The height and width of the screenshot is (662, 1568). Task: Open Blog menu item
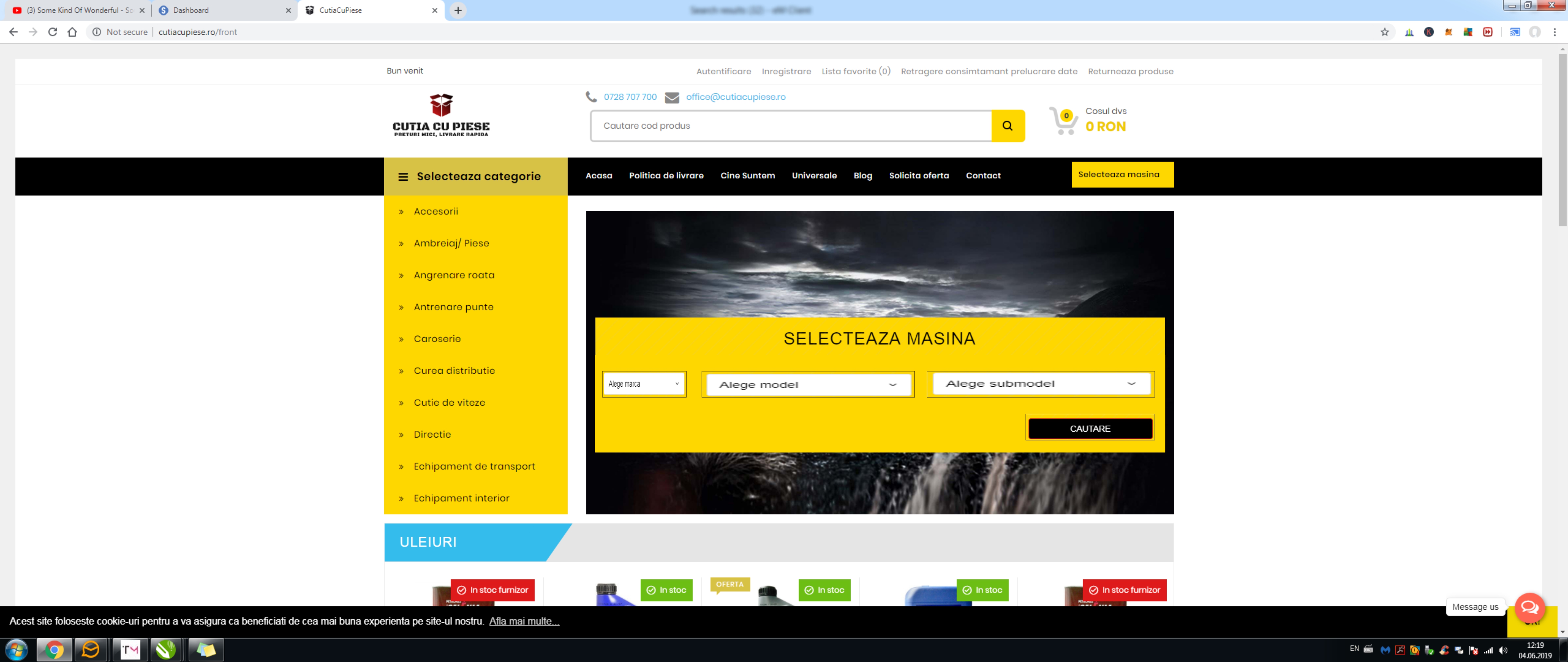point(863,175)
